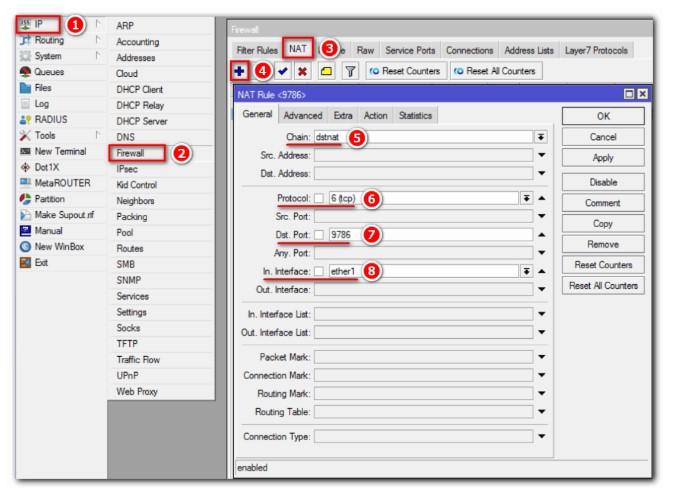
Task: Open the Service Ports tab
Action: [x=410, y=51]
